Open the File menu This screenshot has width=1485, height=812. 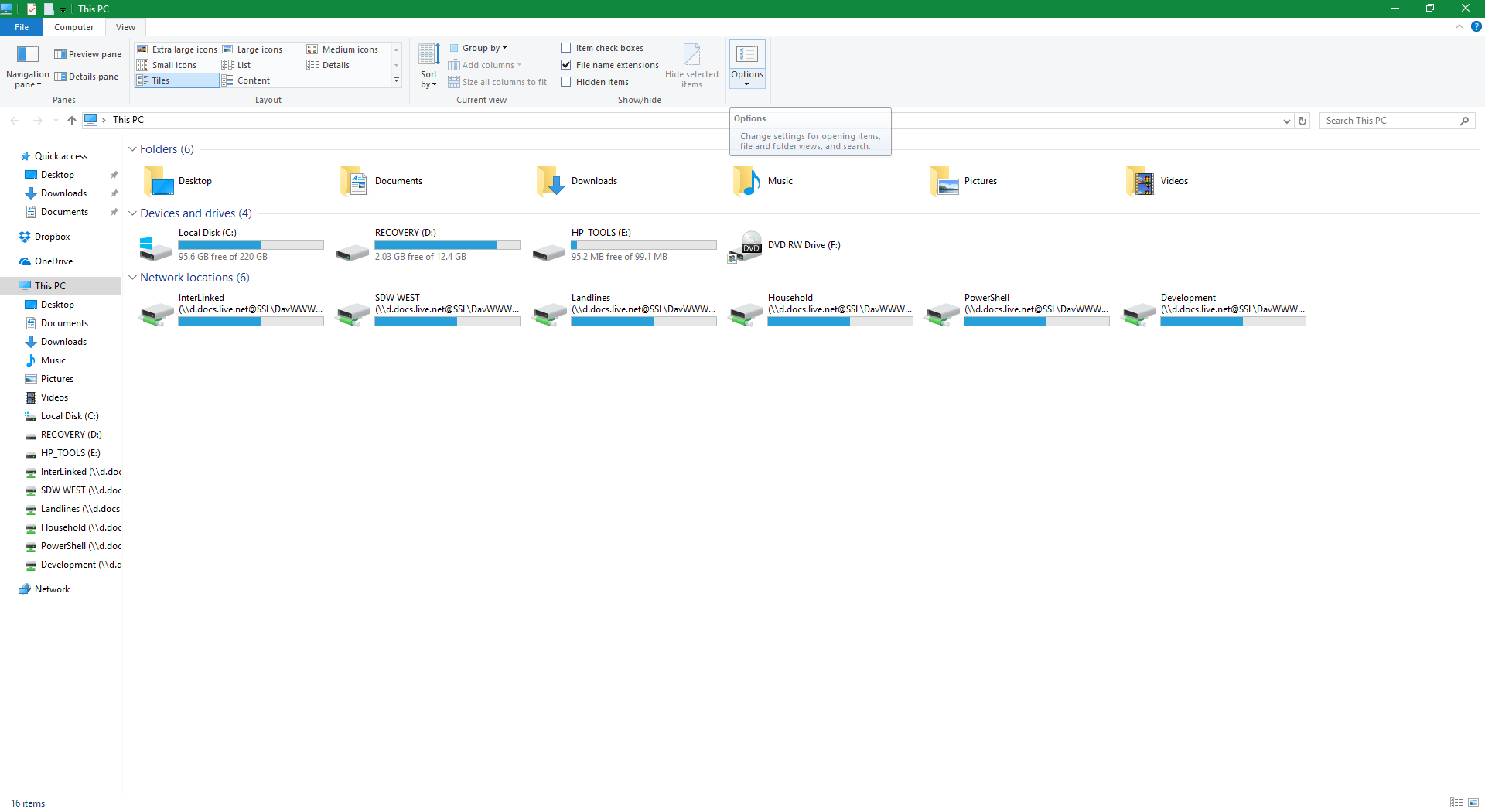coord(22,26)
